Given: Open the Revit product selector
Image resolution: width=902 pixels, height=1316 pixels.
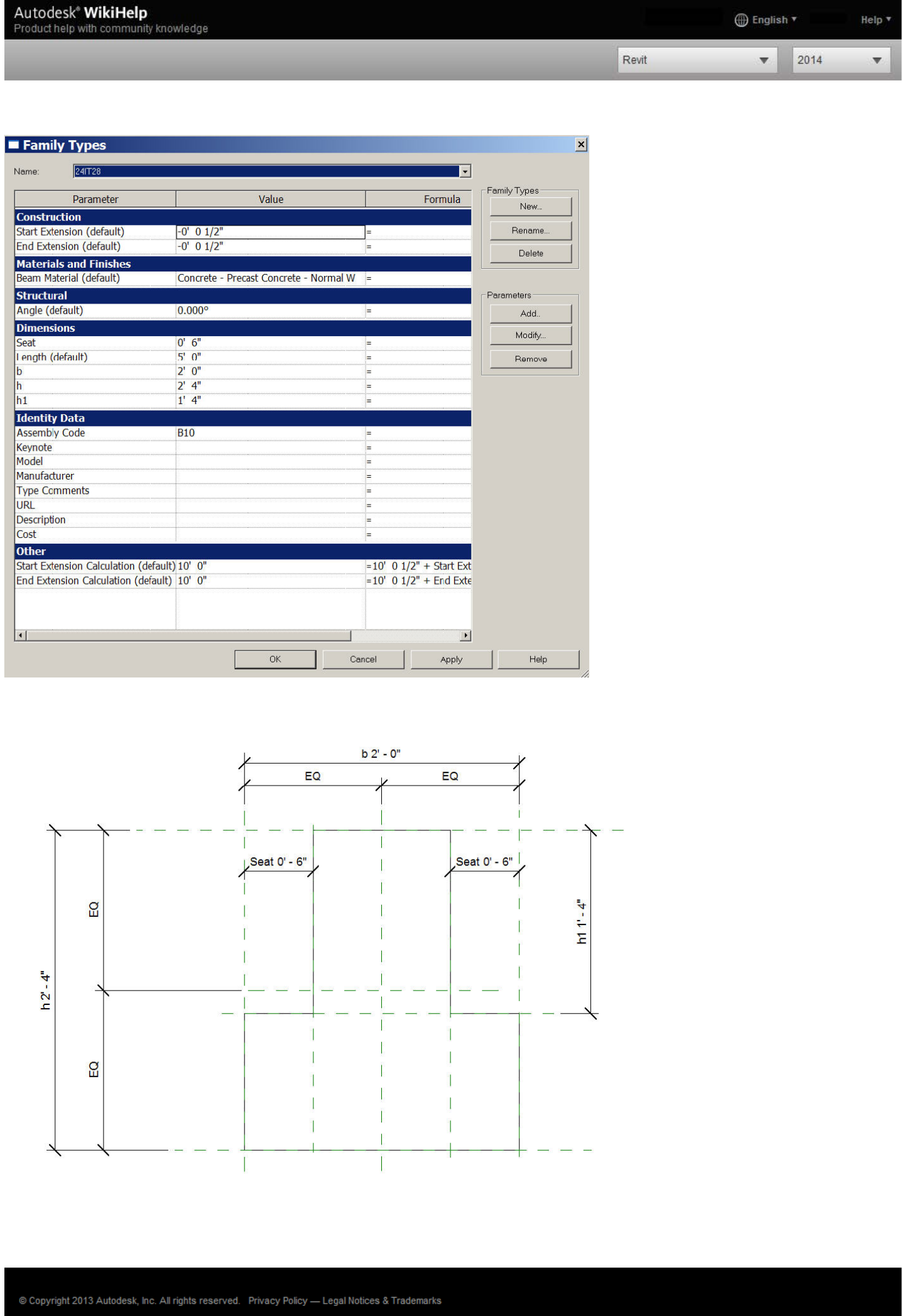Looking at the screenshot, I should tap(697, 60).
